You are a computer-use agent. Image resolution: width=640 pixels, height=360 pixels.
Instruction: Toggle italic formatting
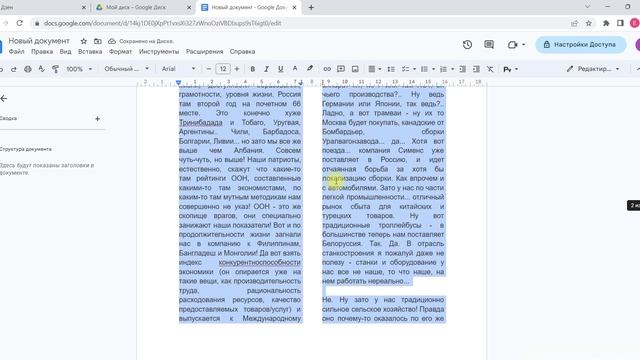pyautogui.click(x=267, y=69)
